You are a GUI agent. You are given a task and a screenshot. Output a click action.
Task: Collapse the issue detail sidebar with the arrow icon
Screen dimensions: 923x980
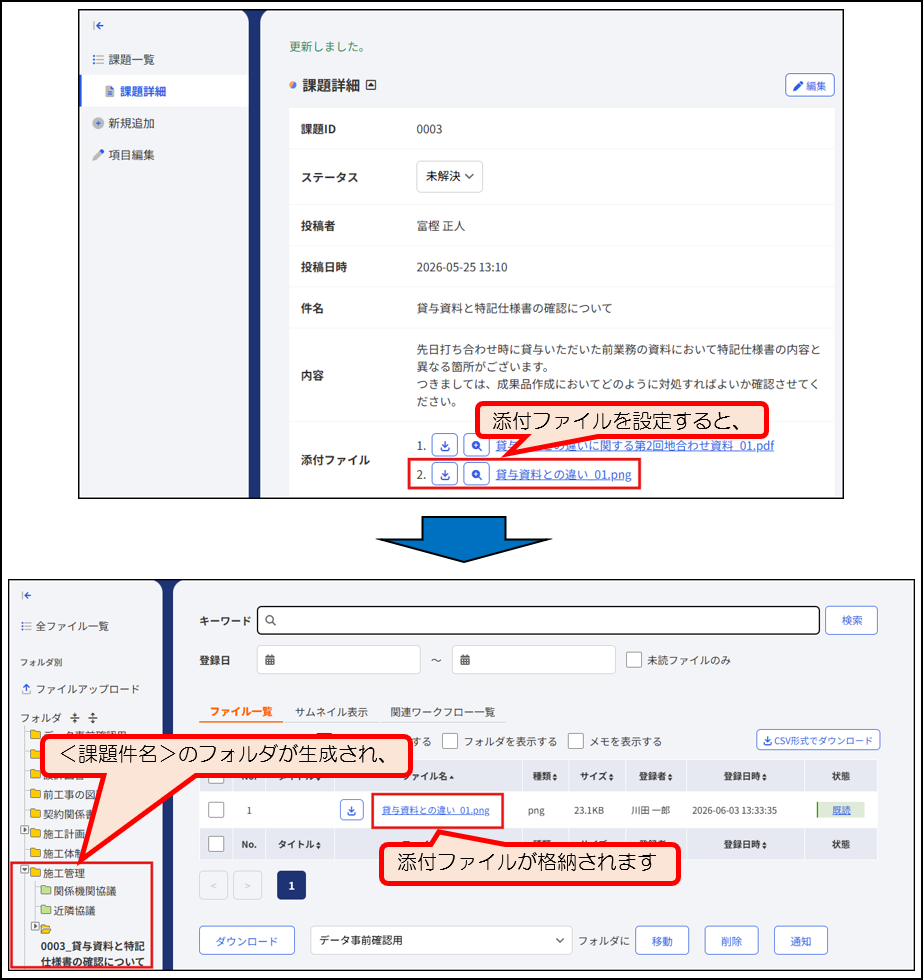(98, 26)
